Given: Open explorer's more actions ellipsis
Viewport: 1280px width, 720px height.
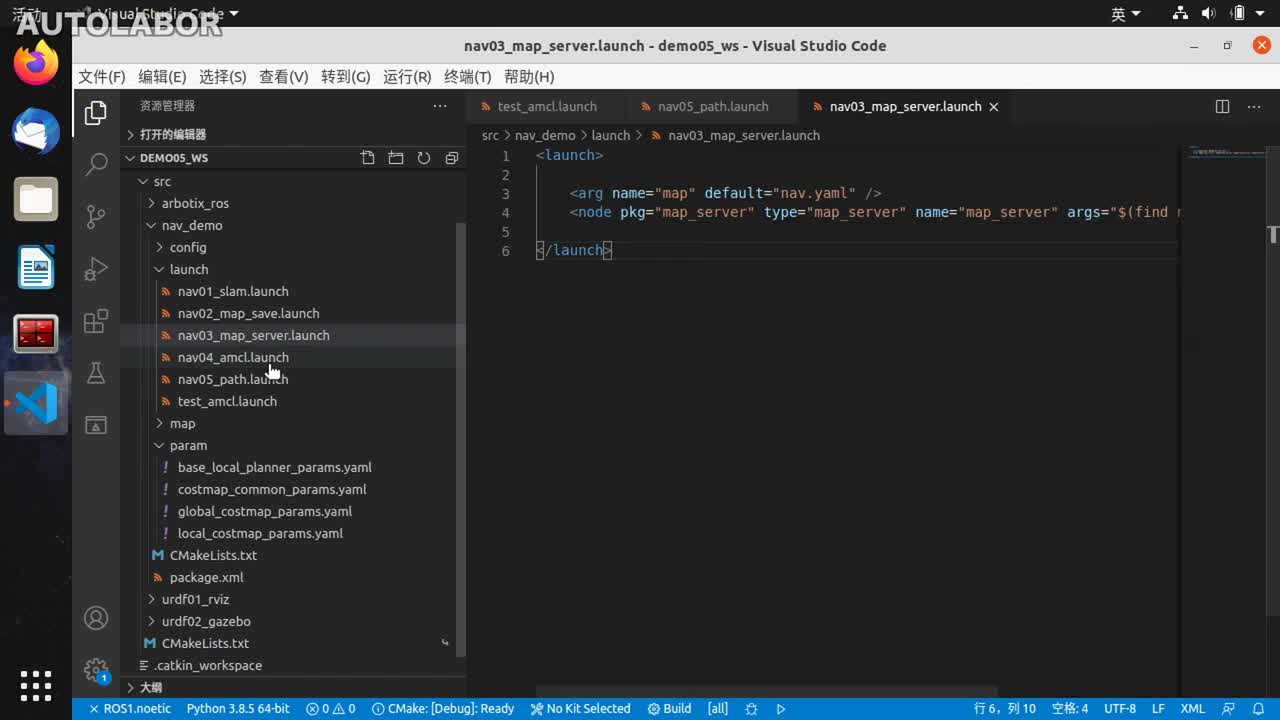Looking at the screenshot, I should [x=440, y=106].
